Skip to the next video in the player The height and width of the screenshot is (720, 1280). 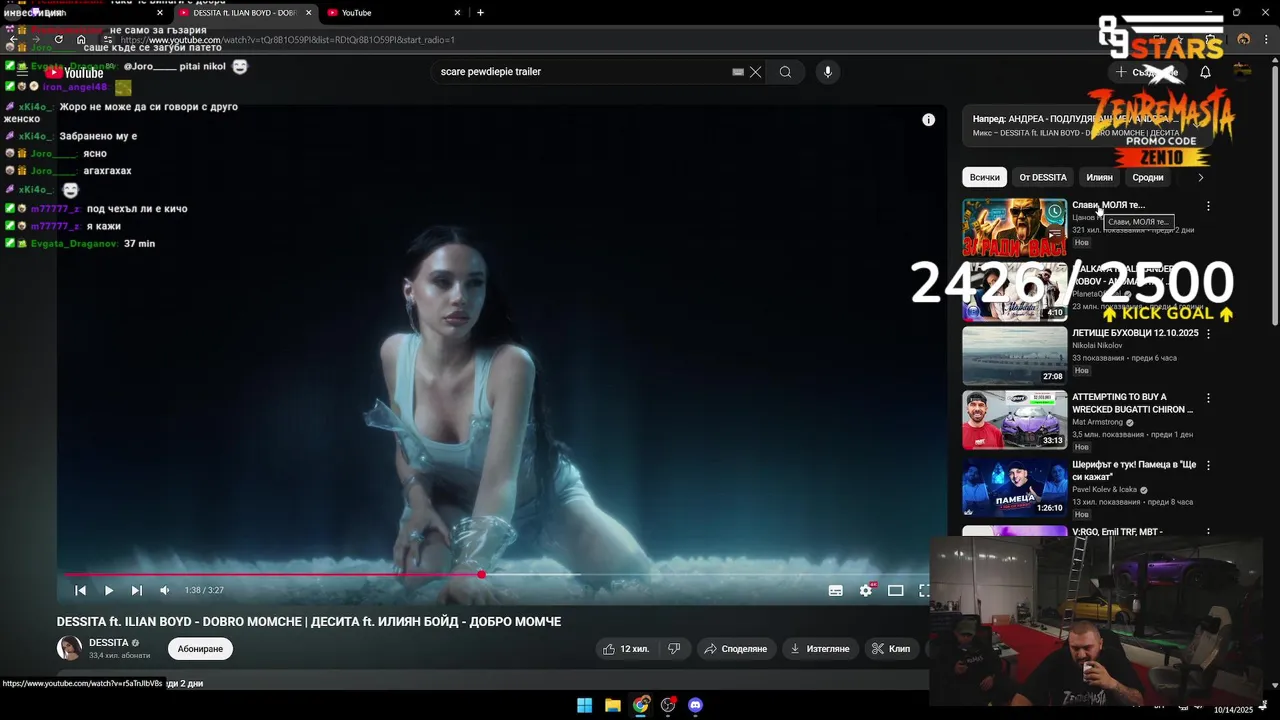[137, 591]
